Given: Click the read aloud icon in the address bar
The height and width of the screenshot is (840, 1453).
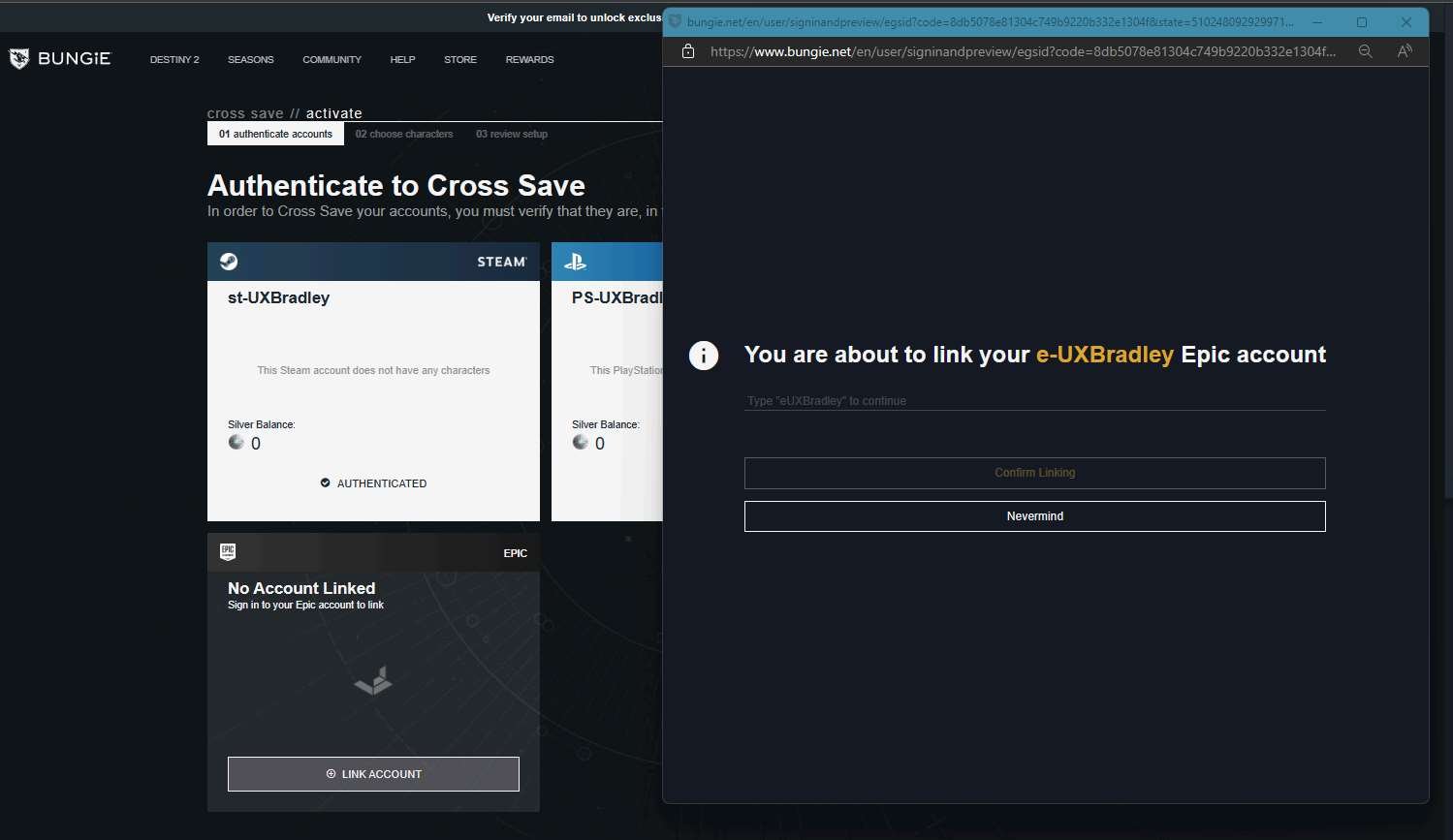Looking at the screenshot, I should tap(1405, 51).
